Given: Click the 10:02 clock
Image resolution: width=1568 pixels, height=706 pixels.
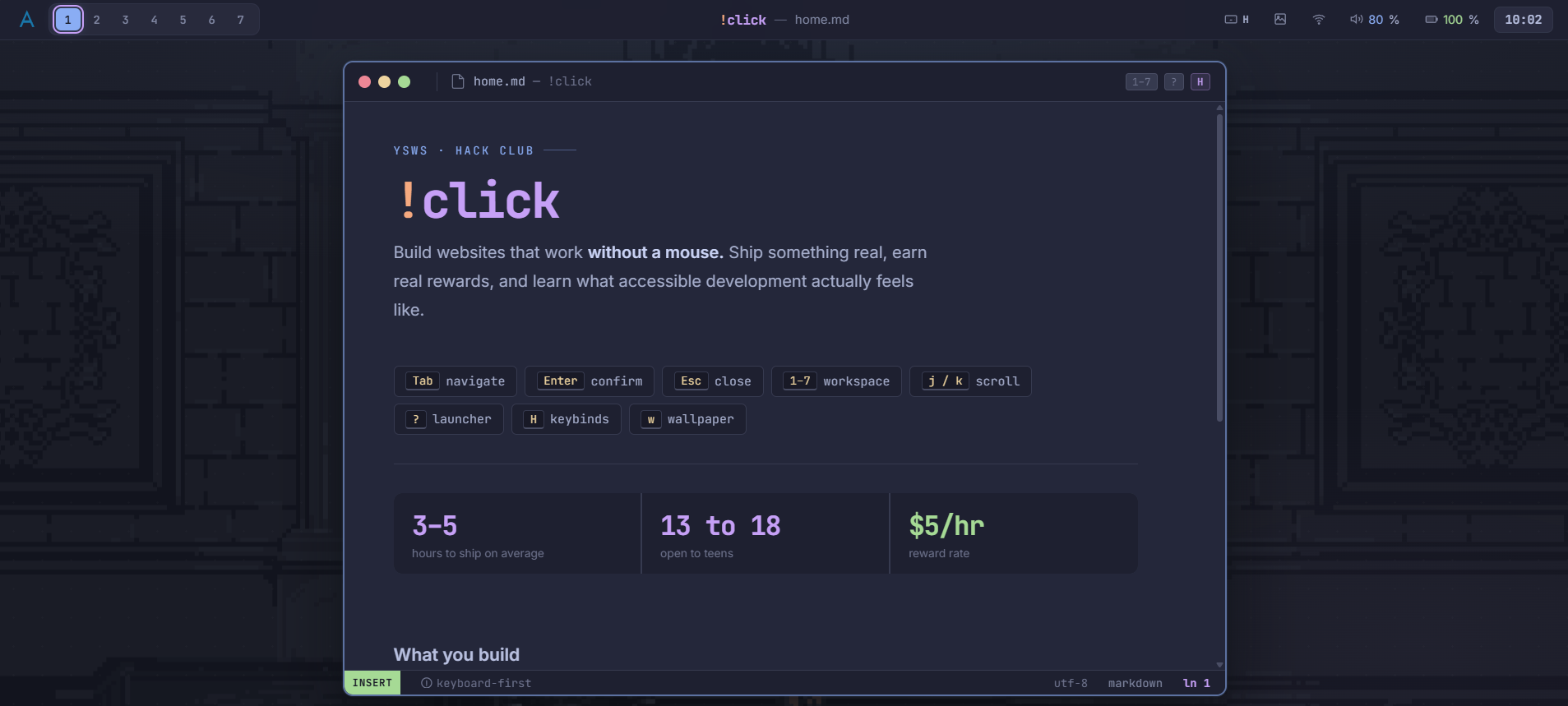Looking at the screenshot, I should pos(1524,20).
